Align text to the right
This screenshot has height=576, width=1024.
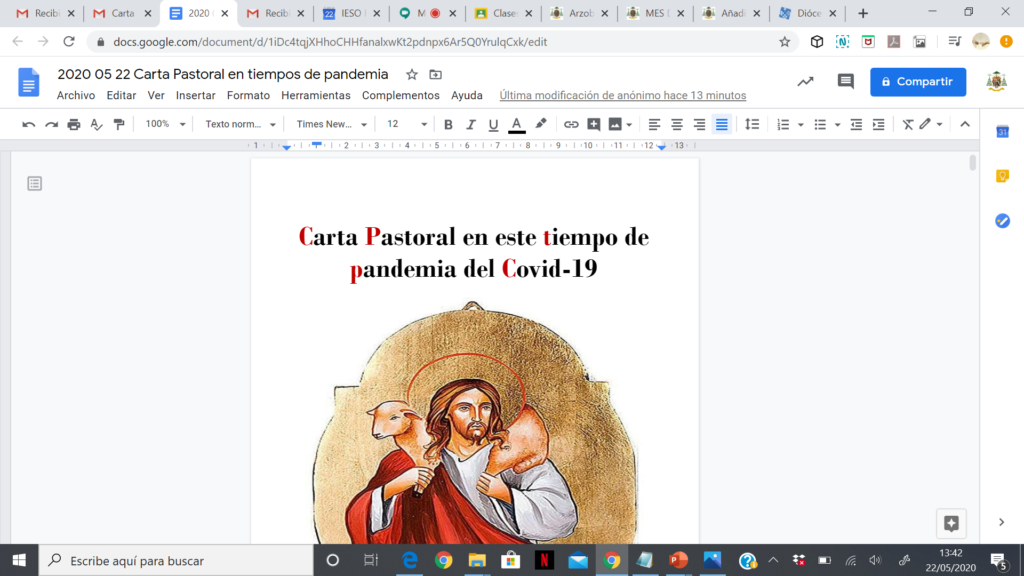[699, 124]
